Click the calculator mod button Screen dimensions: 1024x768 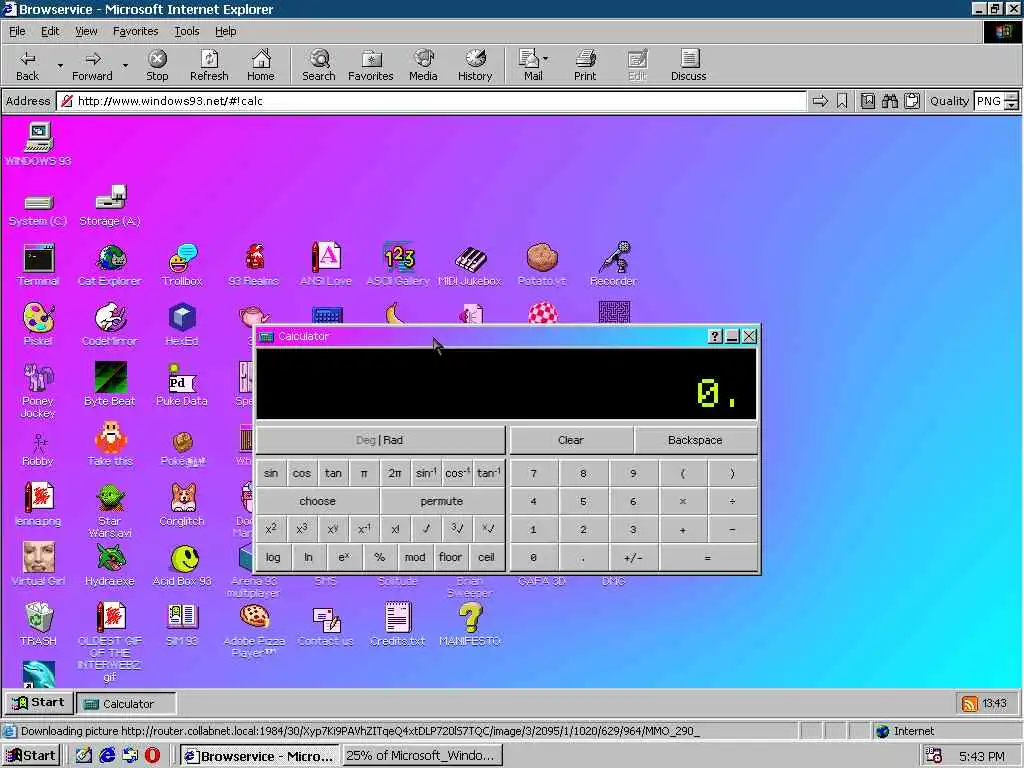click(x=415, y=557)
